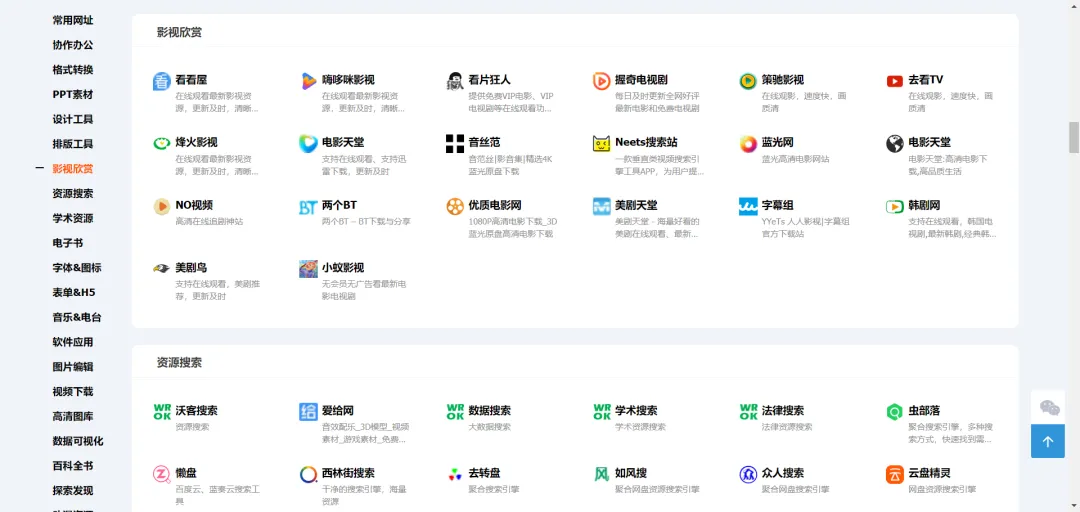
Task: Open the WeChat floating button
Action: point(1048,407)
